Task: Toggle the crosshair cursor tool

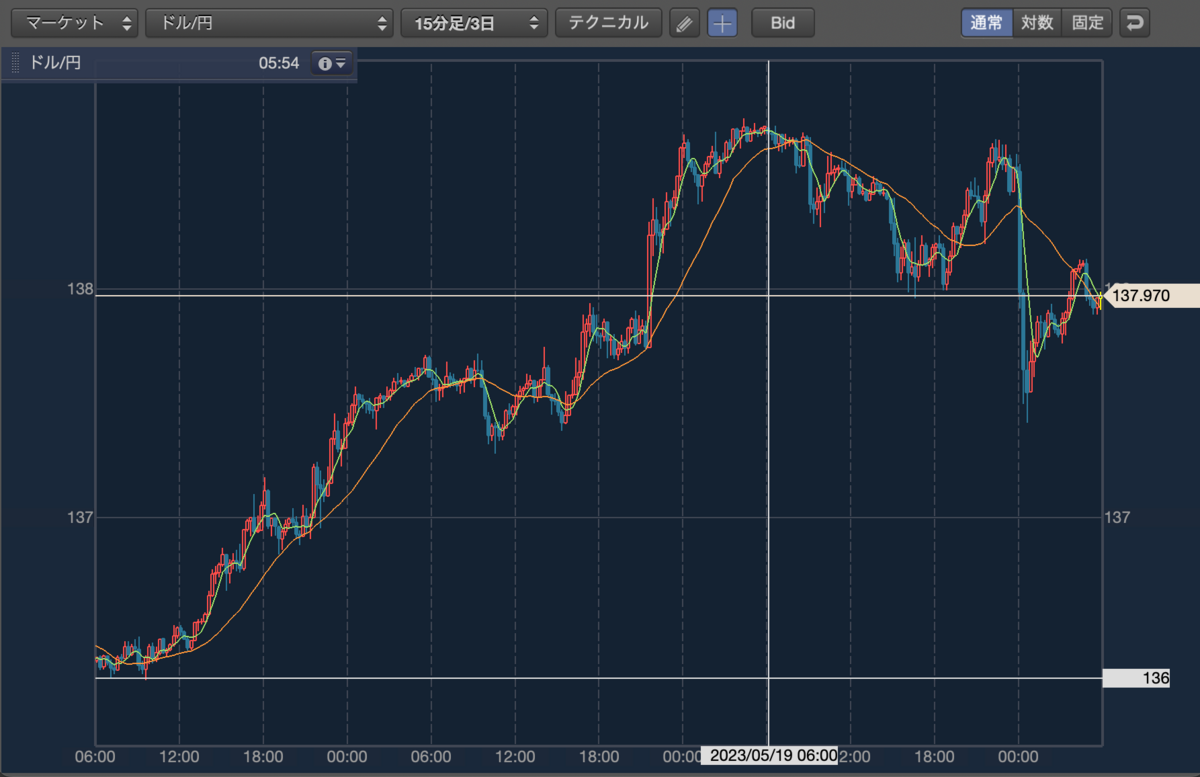Action: click(x=722, y=22)
